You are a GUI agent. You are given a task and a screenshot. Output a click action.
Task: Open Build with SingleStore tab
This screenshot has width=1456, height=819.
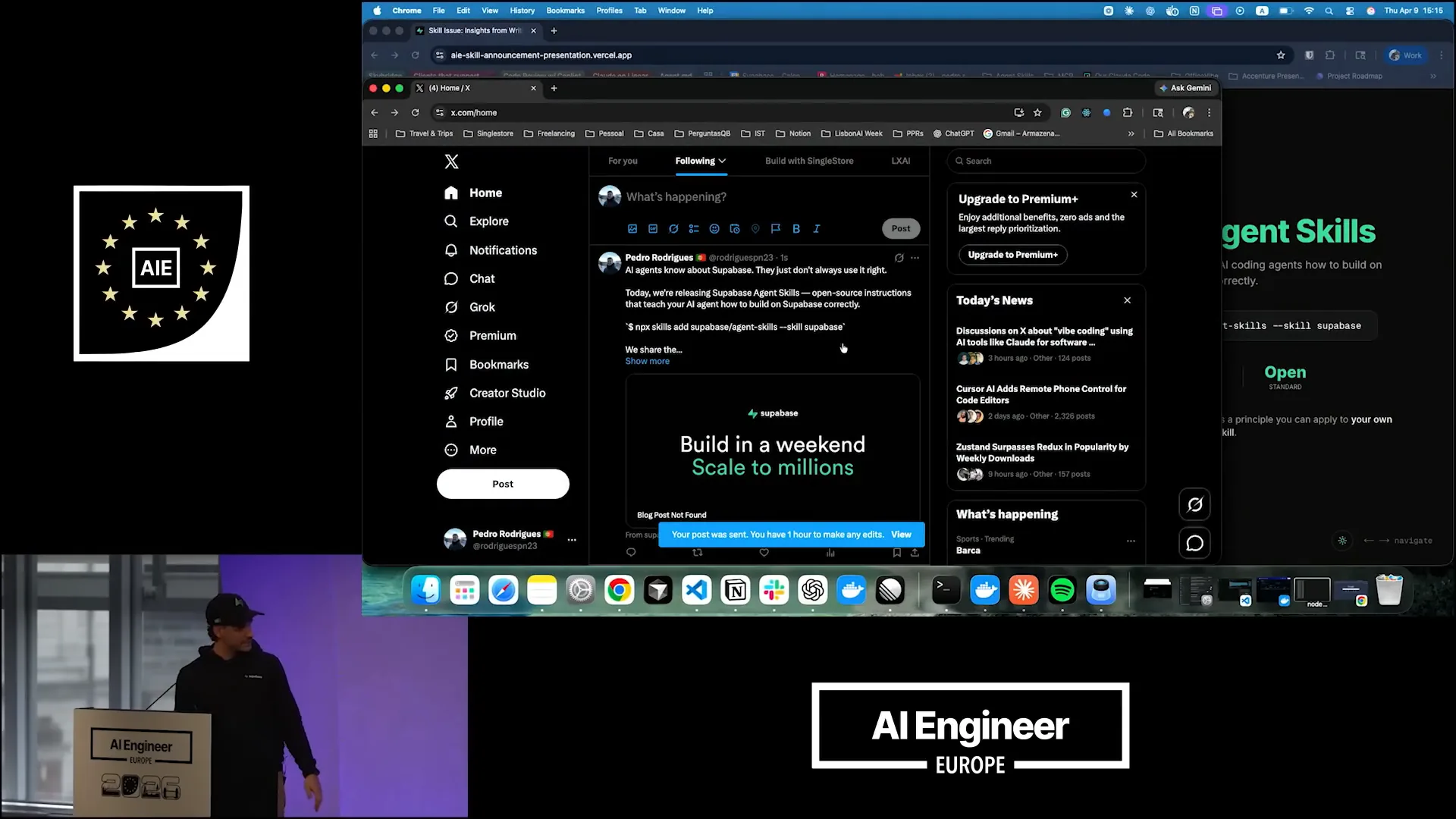[x=809, y=161]
